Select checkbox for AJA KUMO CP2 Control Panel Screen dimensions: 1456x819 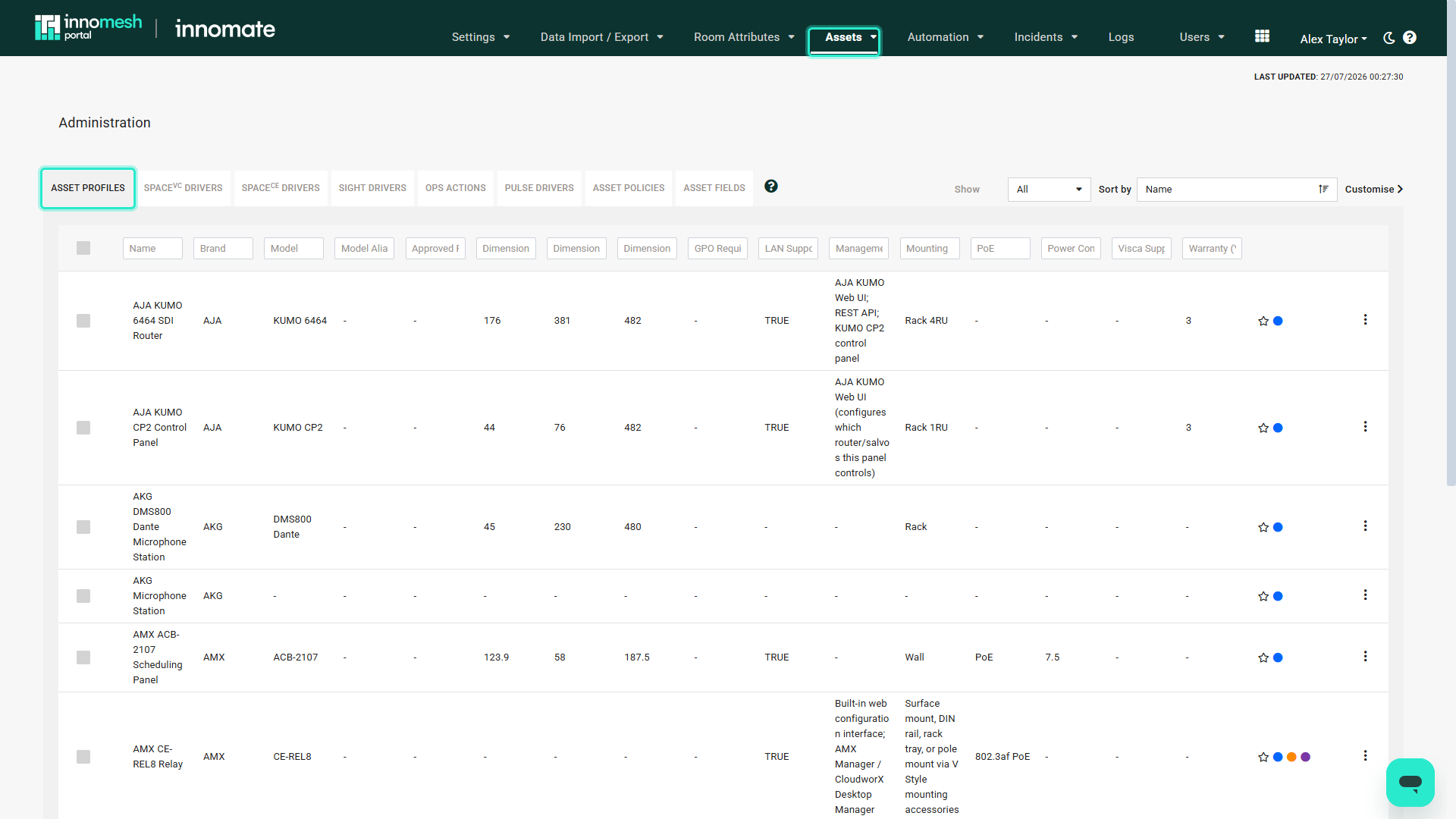(83, 428)
